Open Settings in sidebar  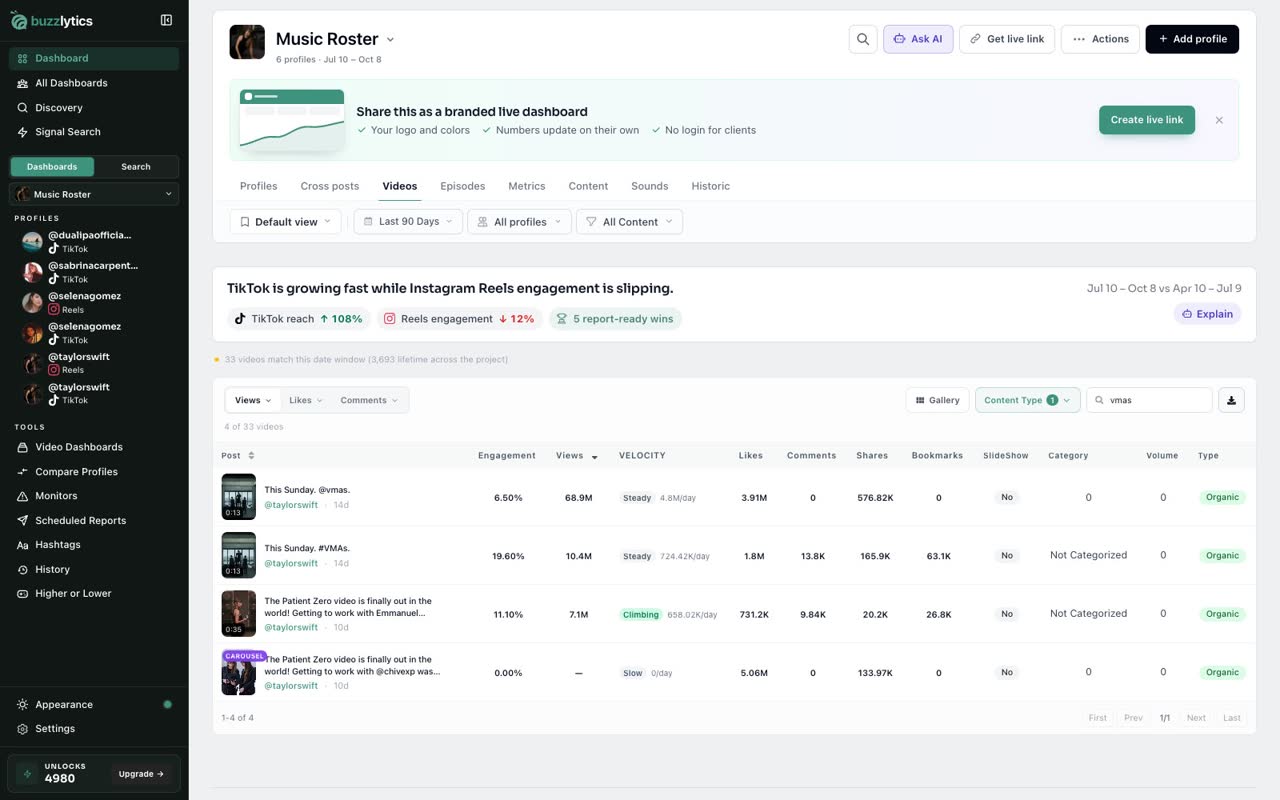(94, 729)
